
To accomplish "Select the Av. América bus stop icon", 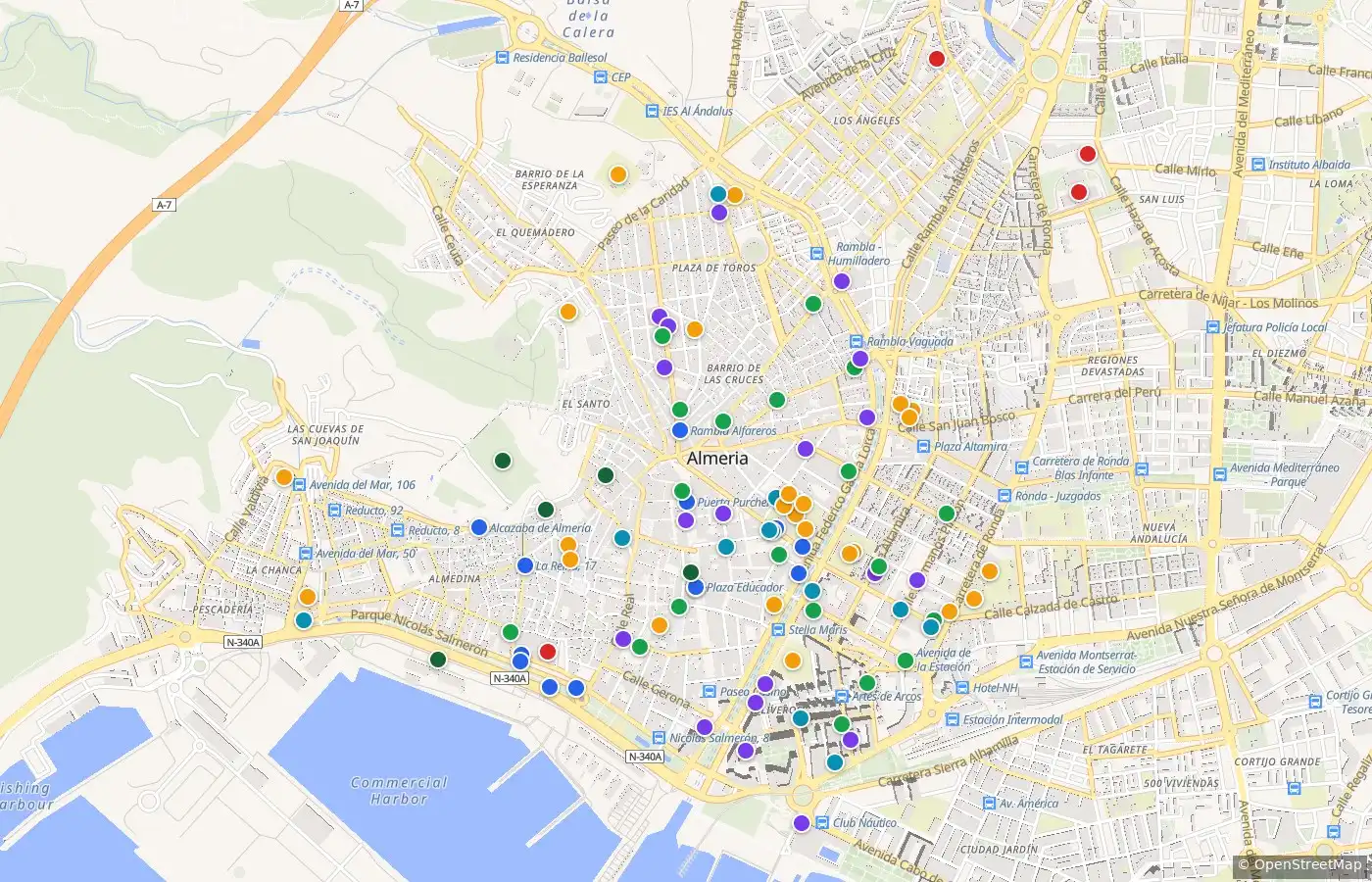I will 989,803.
